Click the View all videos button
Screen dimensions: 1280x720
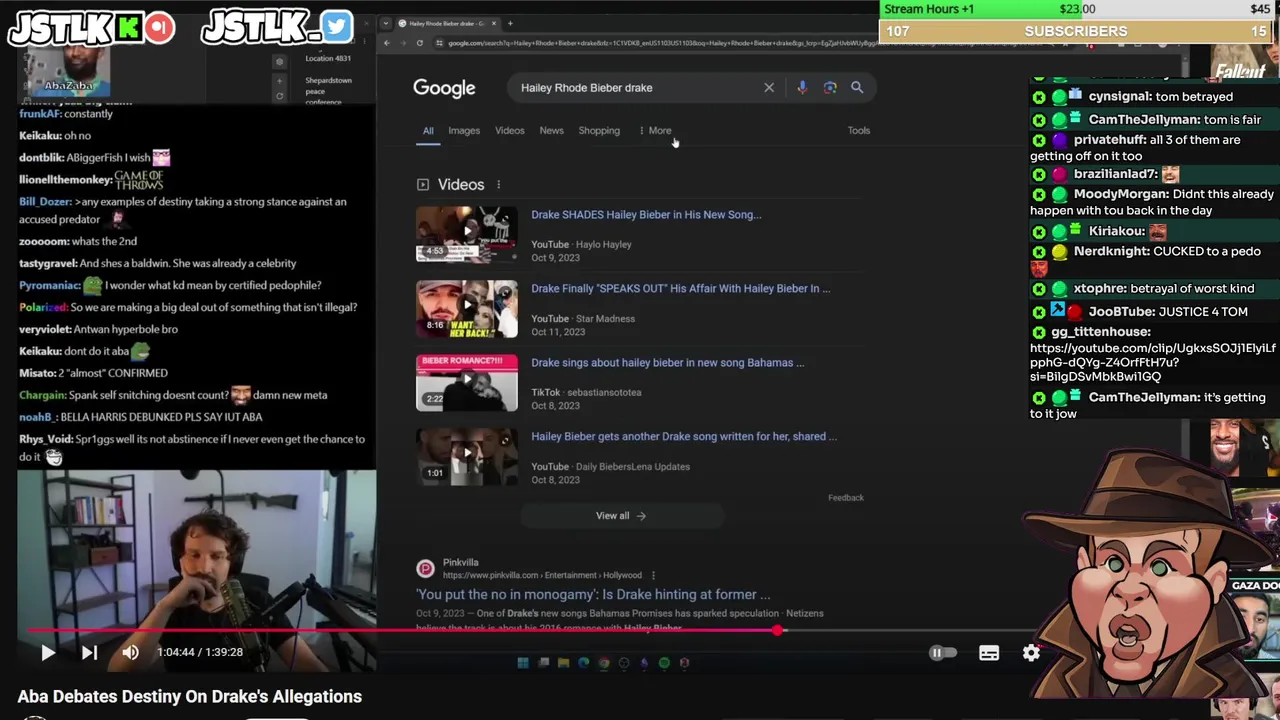point(621,516)
